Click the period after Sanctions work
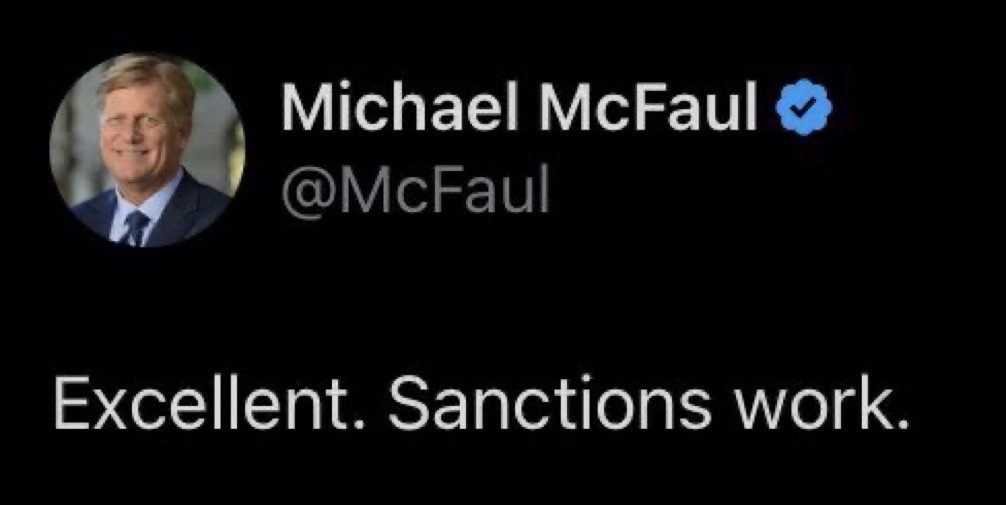1006x505 pixels. coord(901,424)
